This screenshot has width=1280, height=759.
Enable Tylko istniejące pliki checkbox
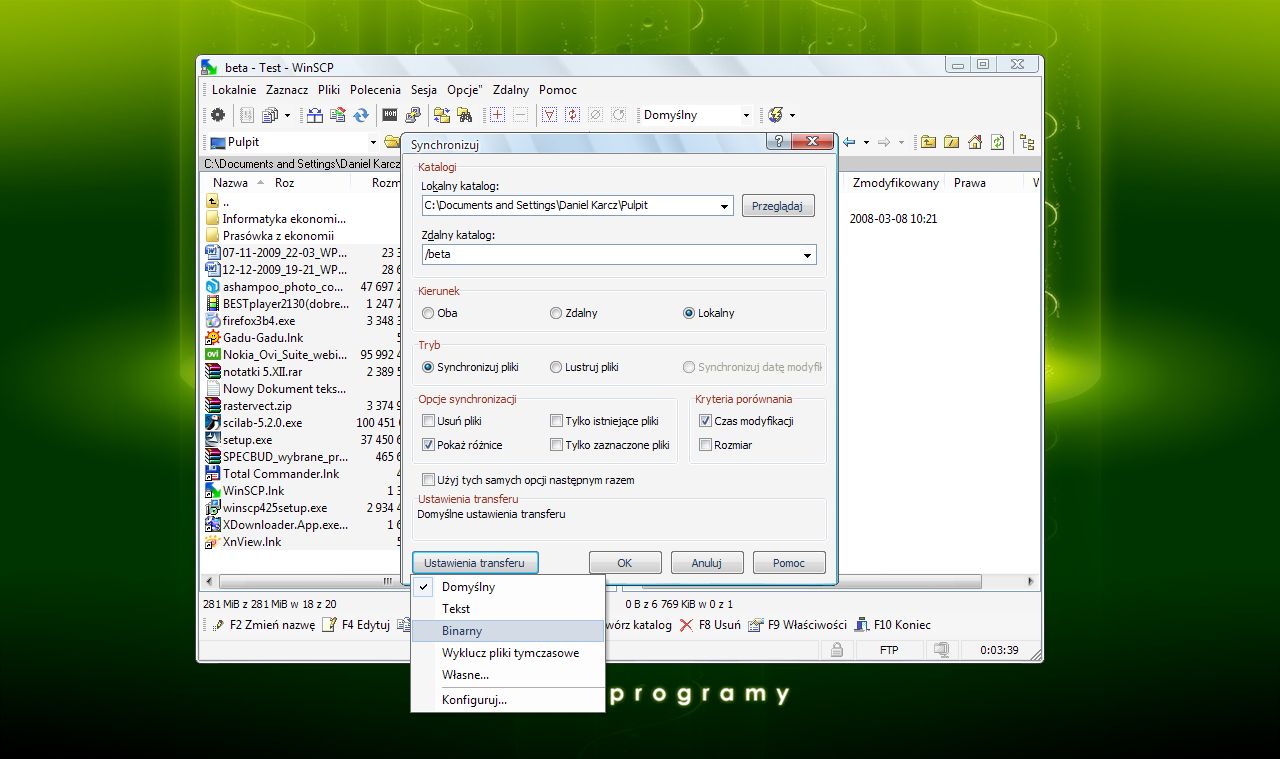pyautogui.click(x=557, y=421)
